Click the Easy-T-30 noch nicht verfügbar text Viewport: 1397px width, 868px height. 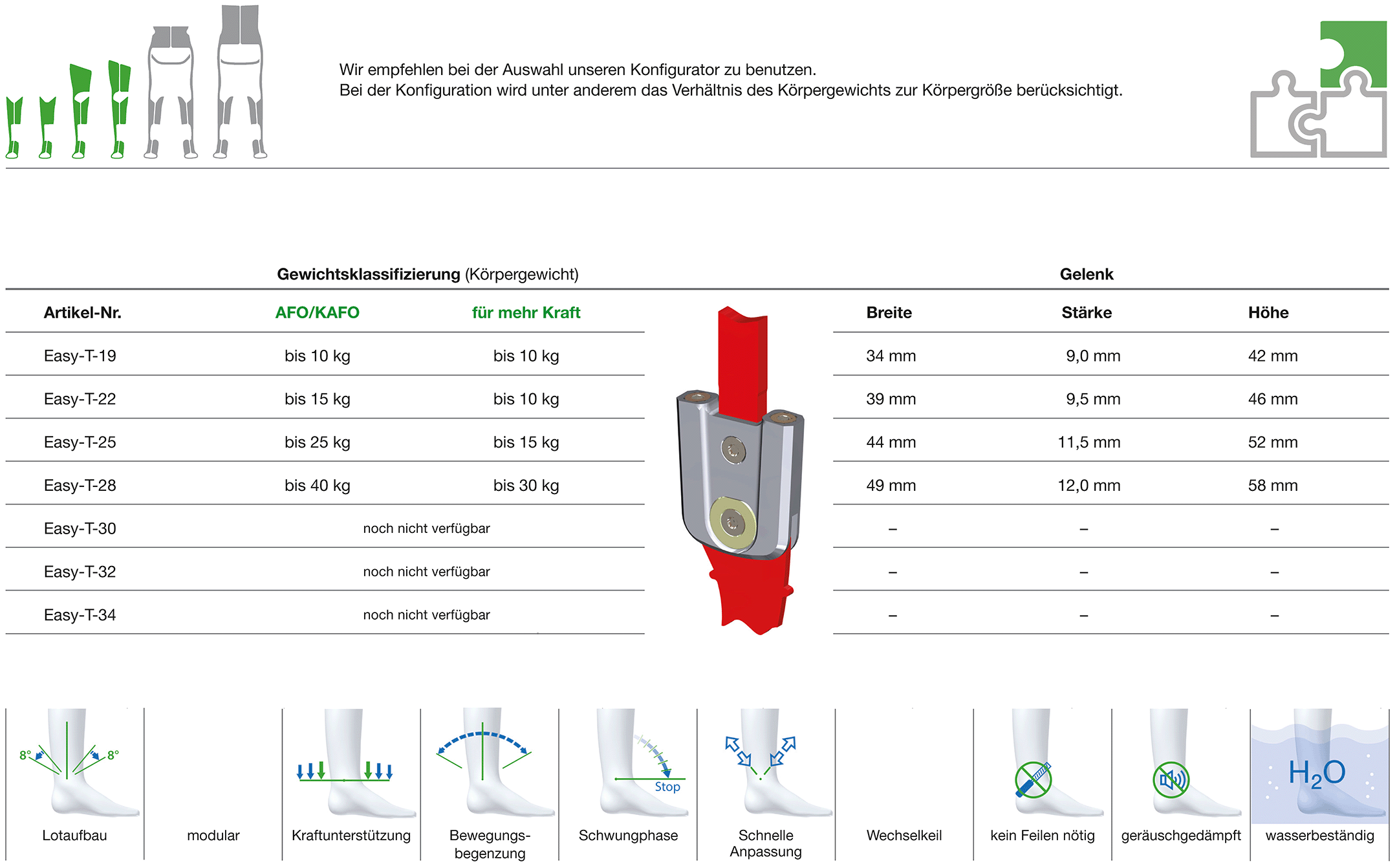pos(426,528)
